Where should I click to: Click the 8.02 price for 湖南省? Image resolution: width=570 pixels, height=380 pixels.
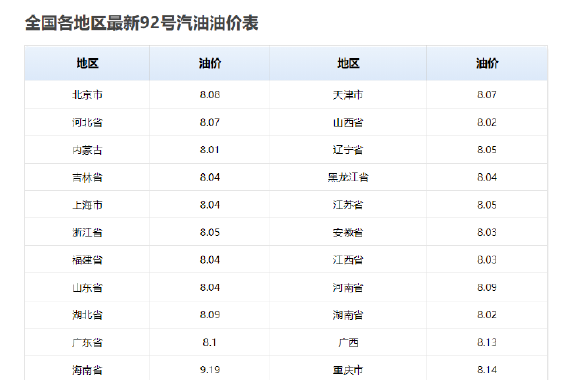[x=487, y=315]
